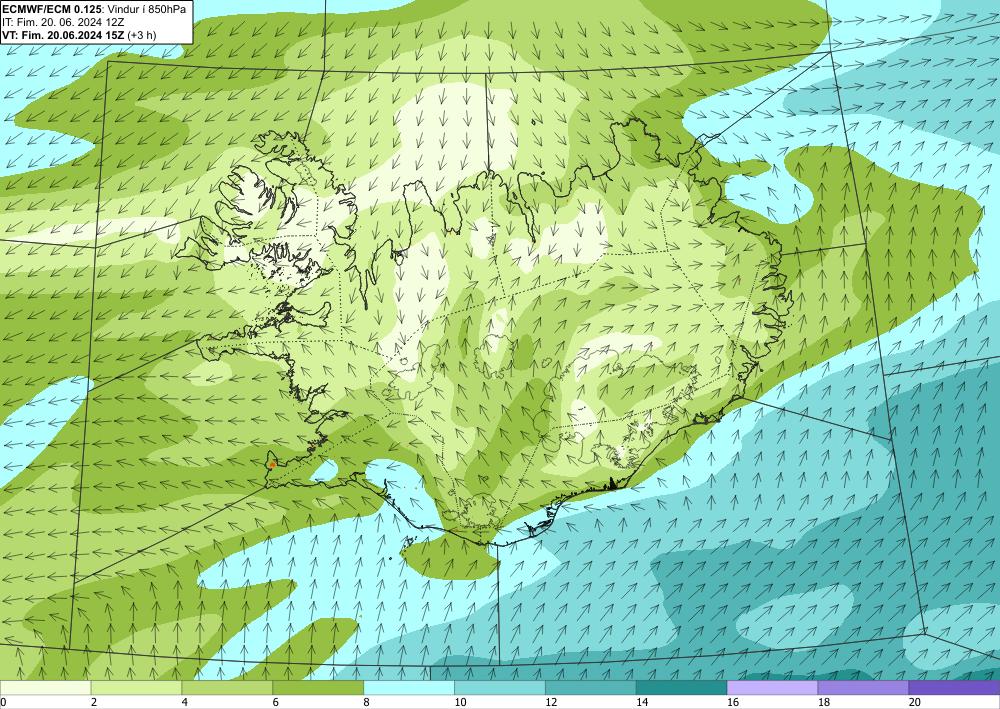Image resolution: width=1000 pixels, height=709 pixels.
Task: Click the 8-10 wind speed legend swatch
Action: (409, 687)
